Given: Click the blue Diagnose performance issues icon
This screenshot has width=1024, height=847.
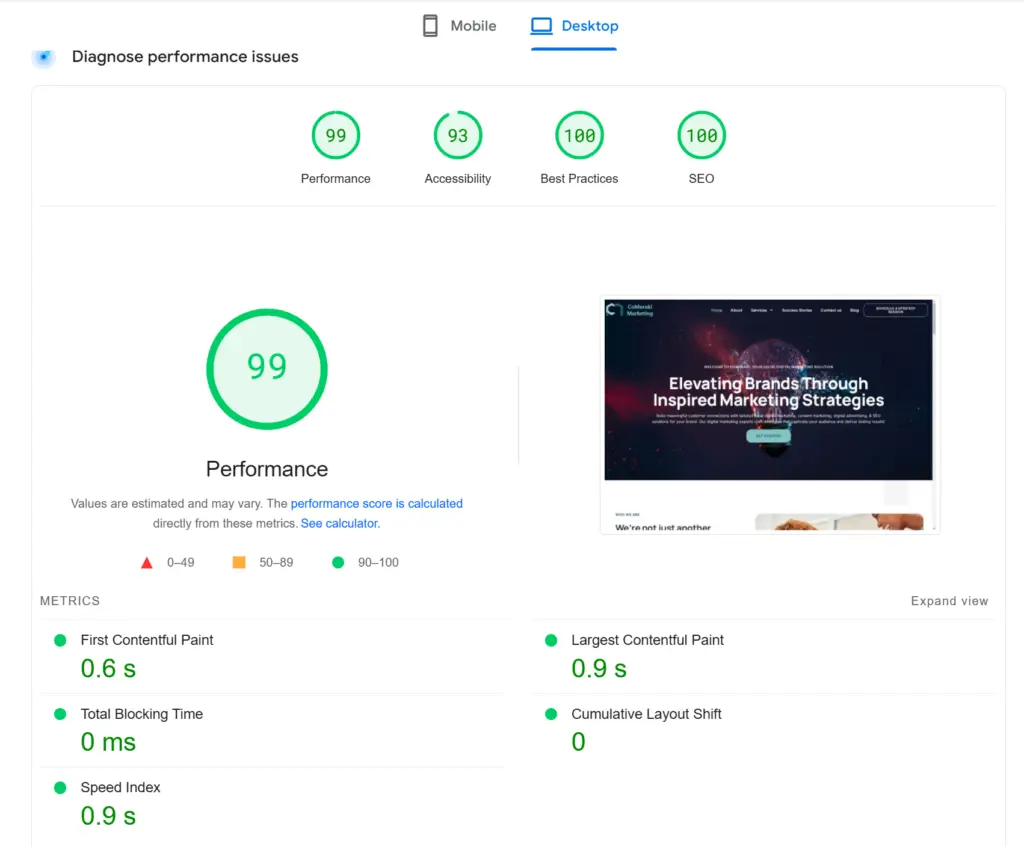Looking at the screenshot, I should 44,57.
